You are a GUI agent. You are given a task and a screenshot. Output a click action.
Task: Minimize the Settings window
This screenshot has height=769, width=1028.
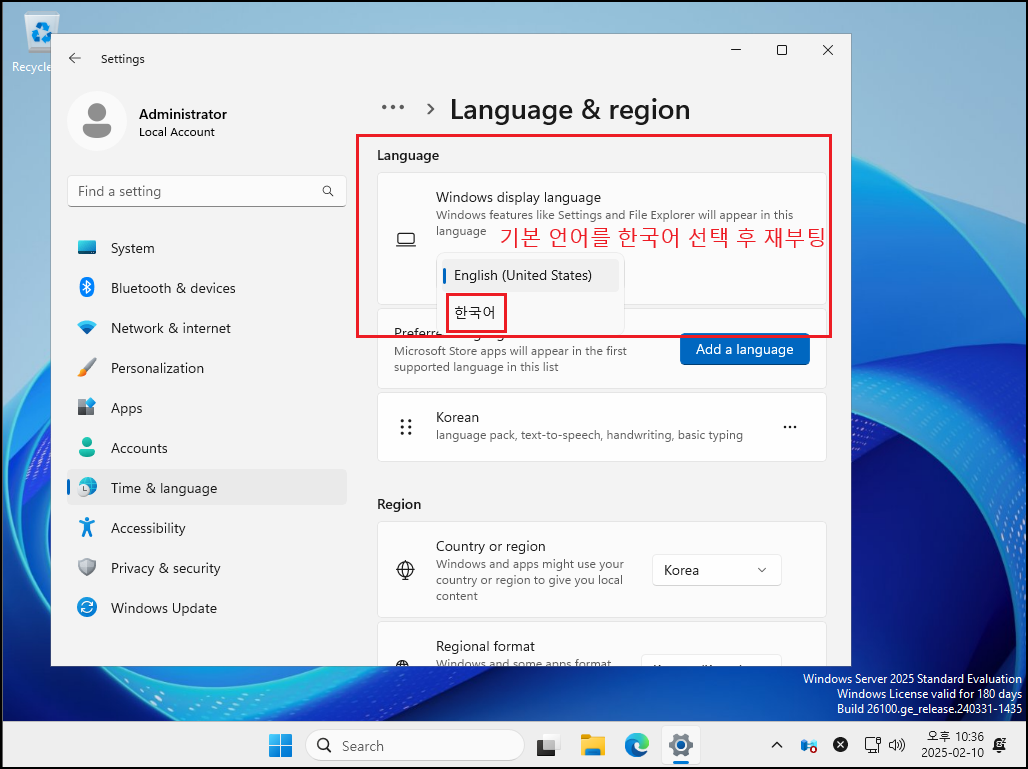736,50
